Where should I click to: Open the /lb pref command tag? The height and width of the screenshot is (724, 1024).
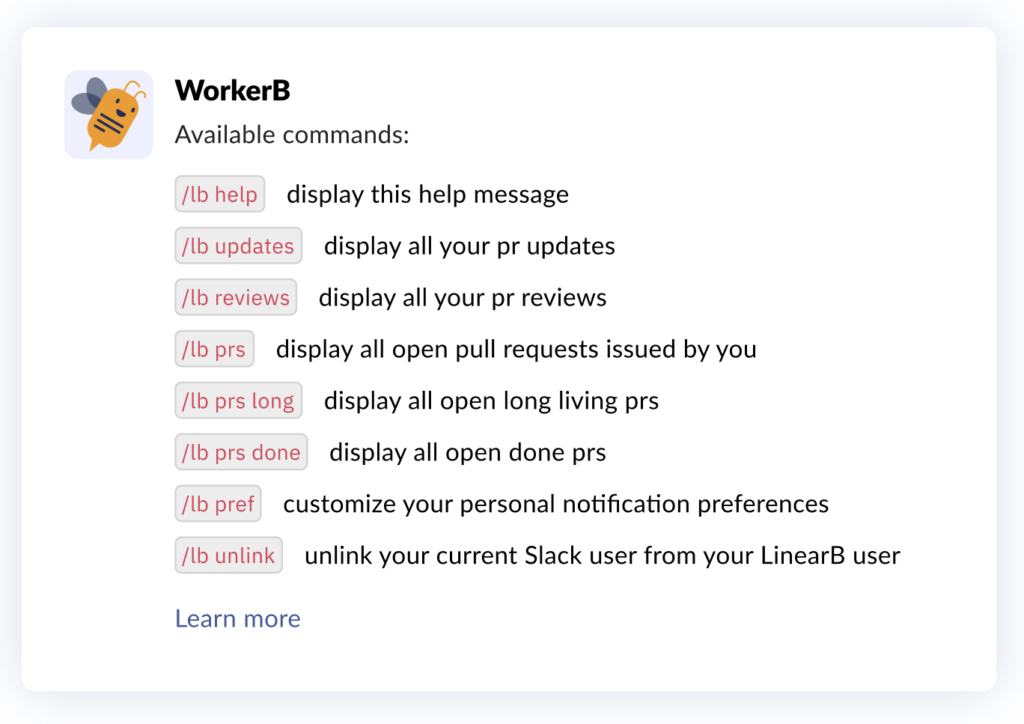(218, 503)
